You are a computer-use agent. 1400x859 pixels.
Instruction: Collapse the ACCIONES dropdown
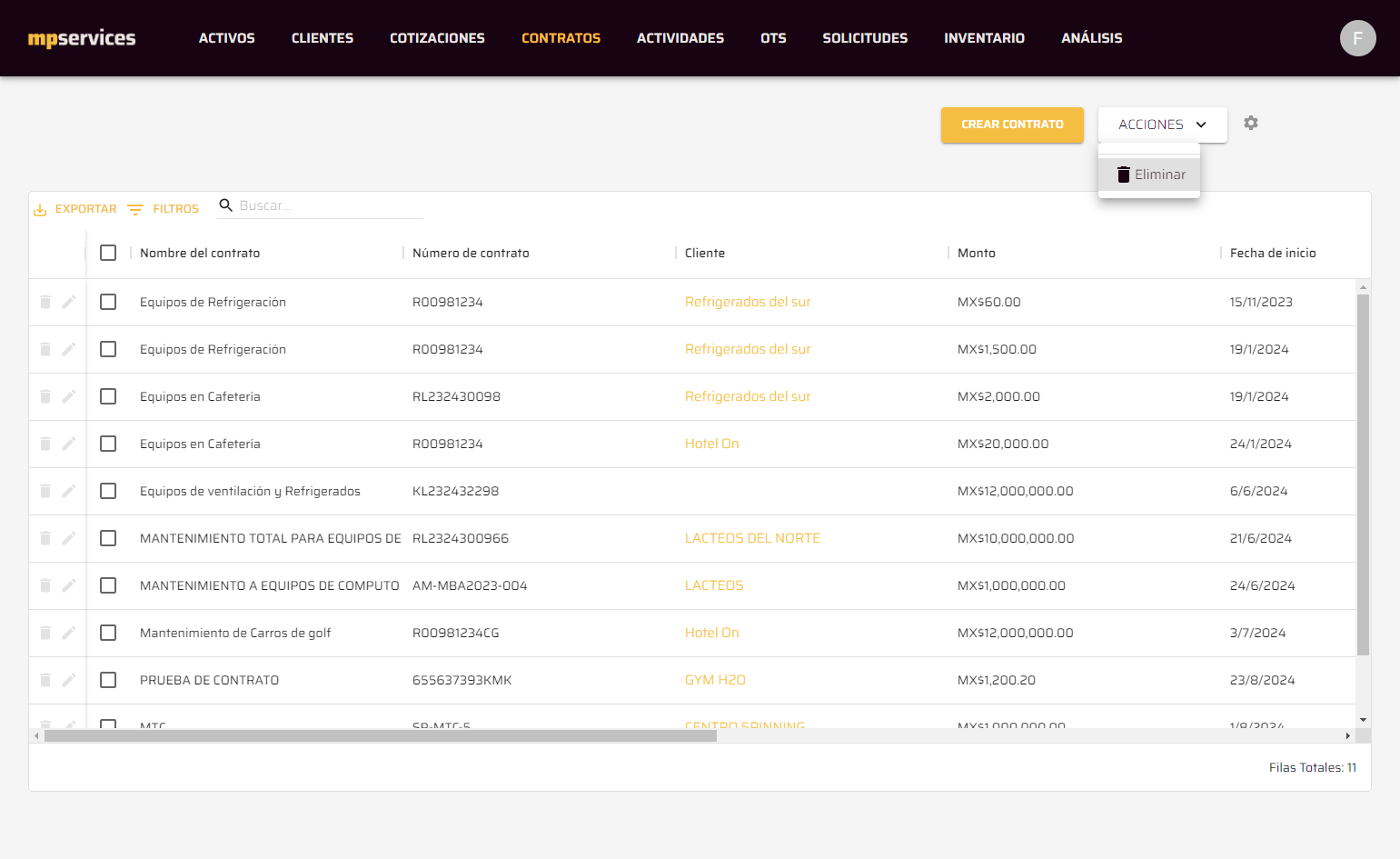(x=1162, y=125)
